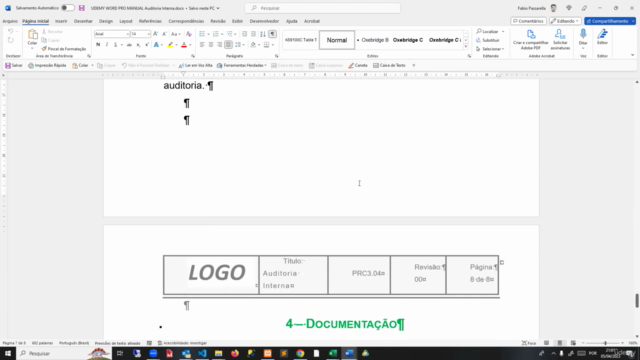Screen dimensions: 640x360
Task: Click the Align Right icon
Action: pos(219,44)
